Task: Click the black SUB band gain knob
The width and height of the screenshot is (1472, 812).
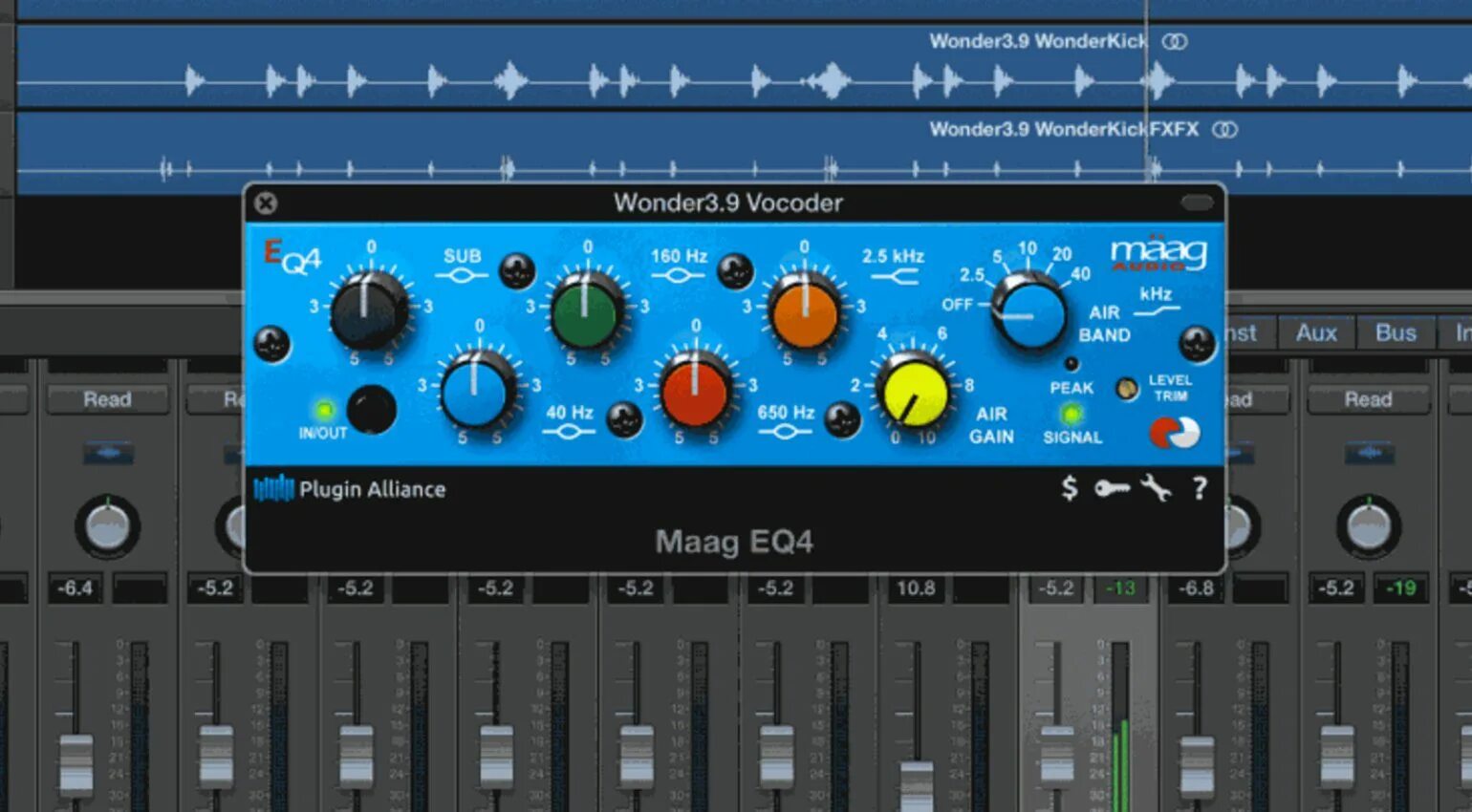Action: click(369, 310)
